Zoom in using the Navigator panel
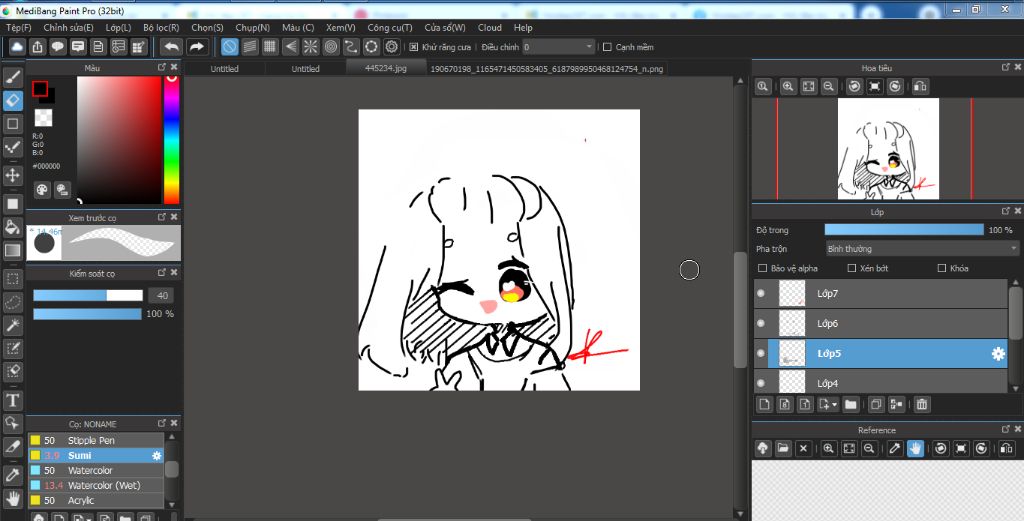The image size is (1024, 521). (788, 86)
